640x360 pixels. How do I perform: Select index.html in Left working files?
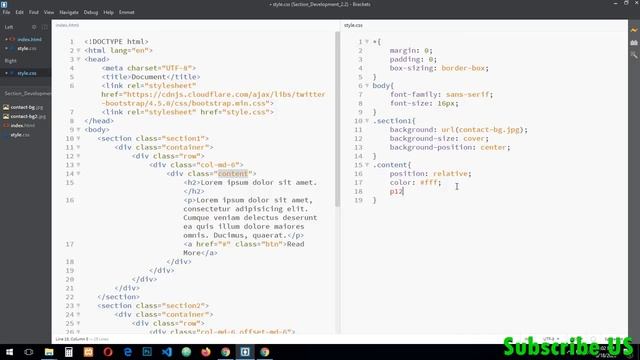click(x=29, y=40)
